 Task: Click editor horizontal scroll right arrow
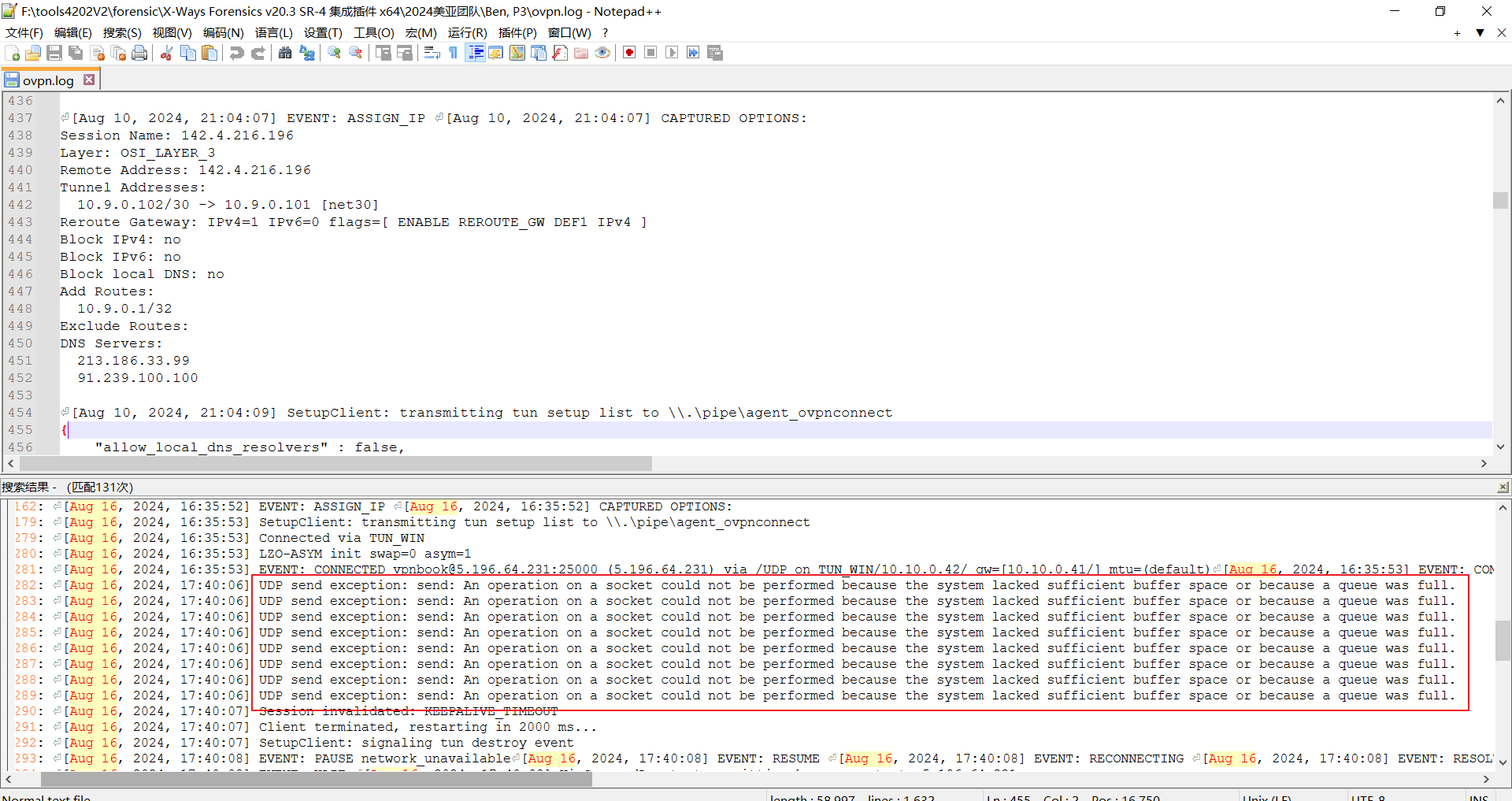(1484, 464)
